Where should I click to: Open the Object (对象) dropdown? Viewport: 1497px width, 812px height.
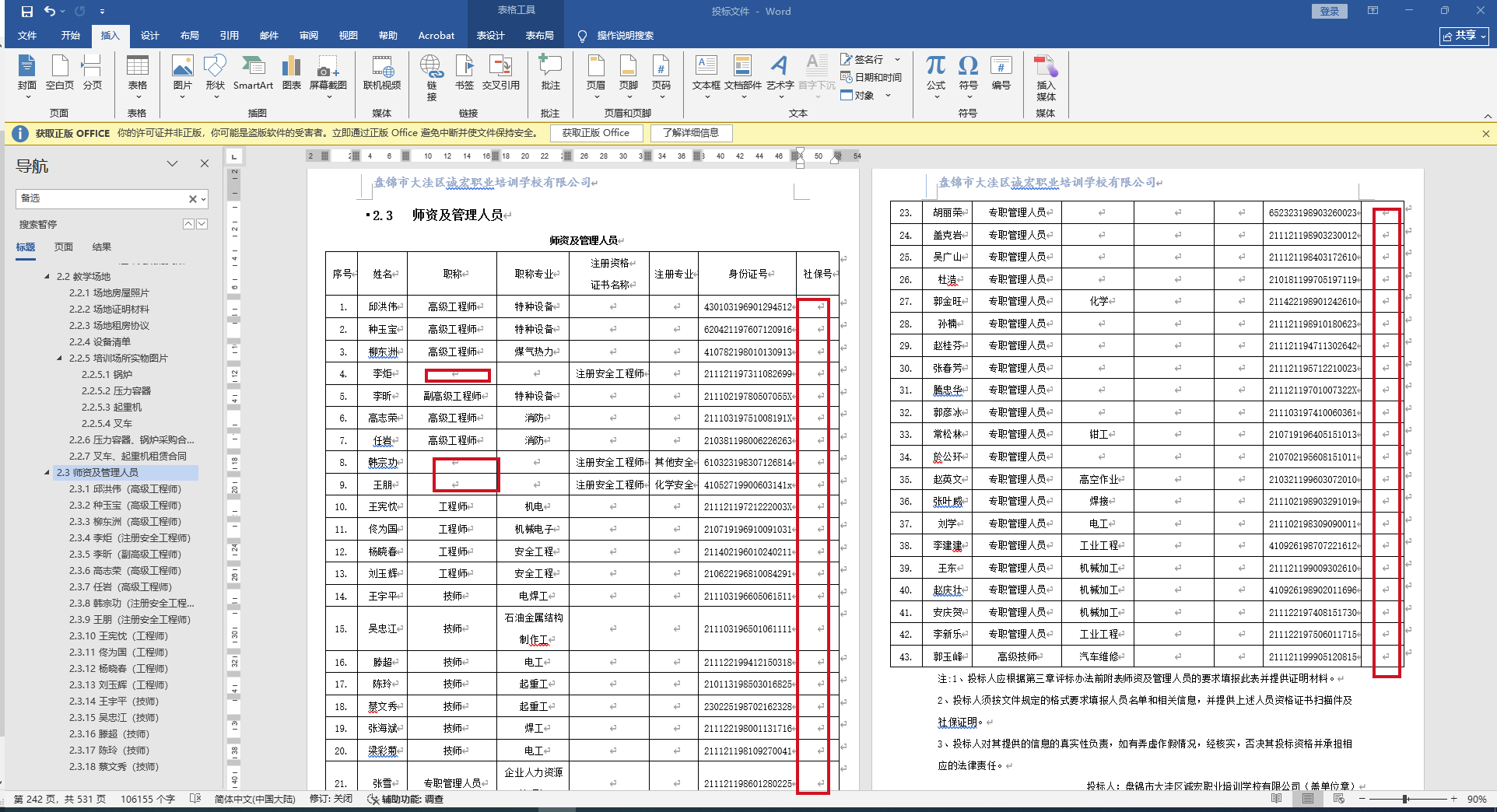888,95
